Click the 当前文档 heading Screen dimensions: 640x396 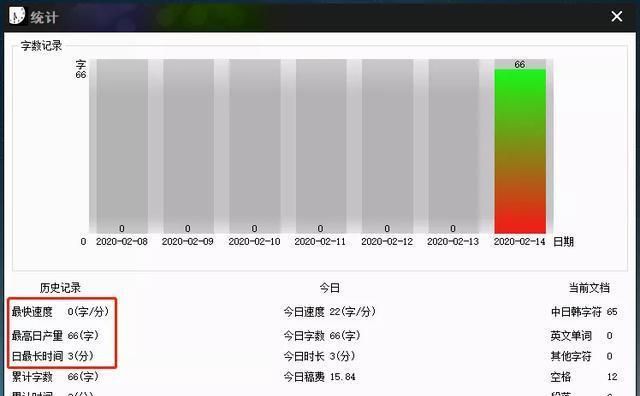(589, 288)
